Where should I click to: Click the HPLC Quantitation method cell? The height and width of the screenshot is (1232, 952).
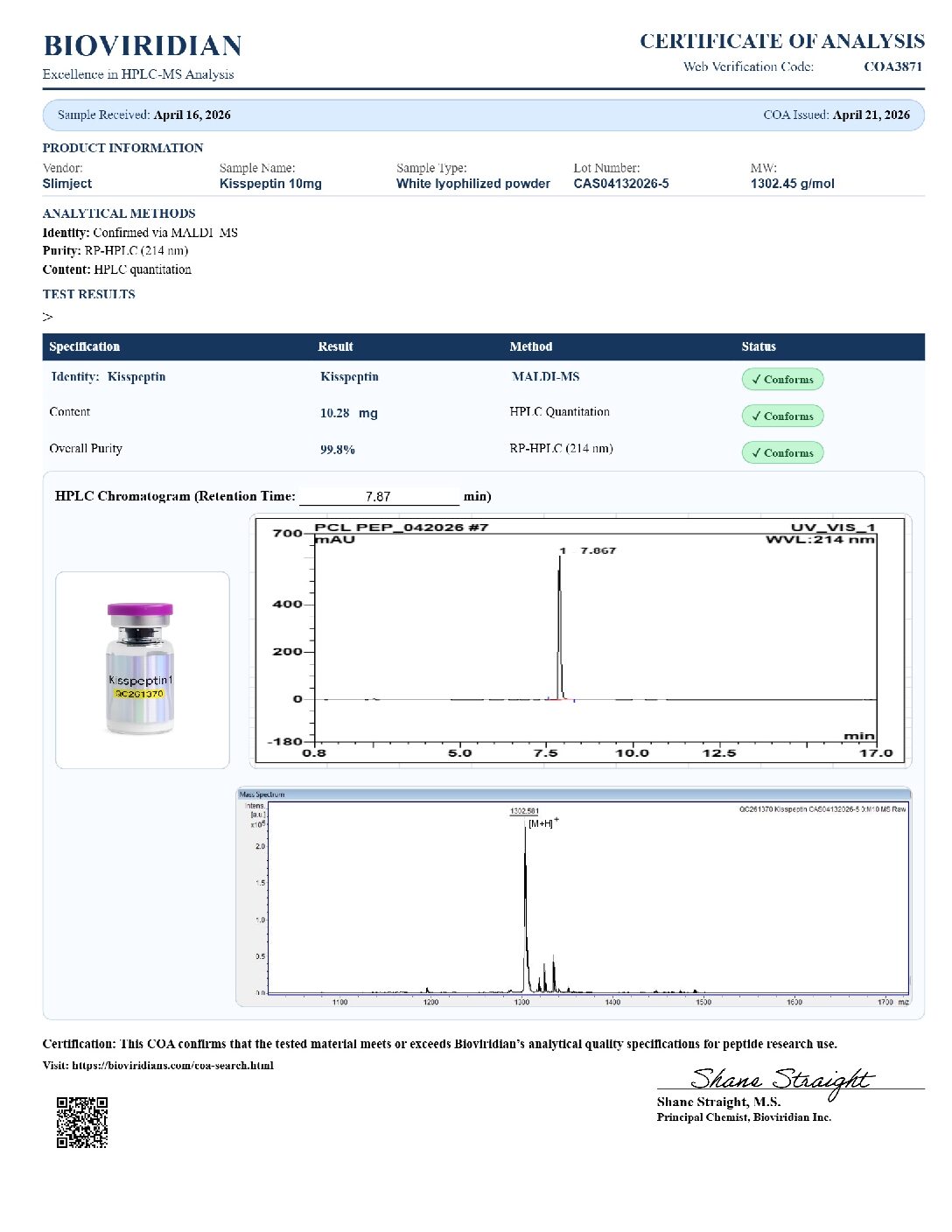click(560, 411)
